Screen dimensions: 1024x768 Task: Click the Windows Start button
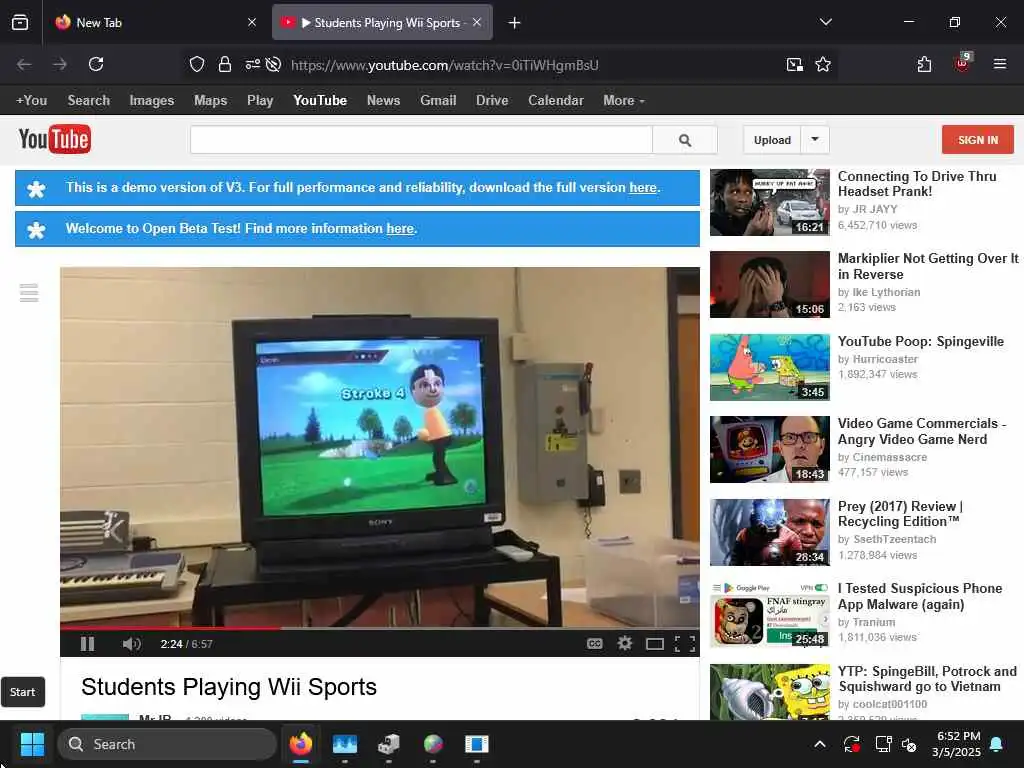pos(32,744)
